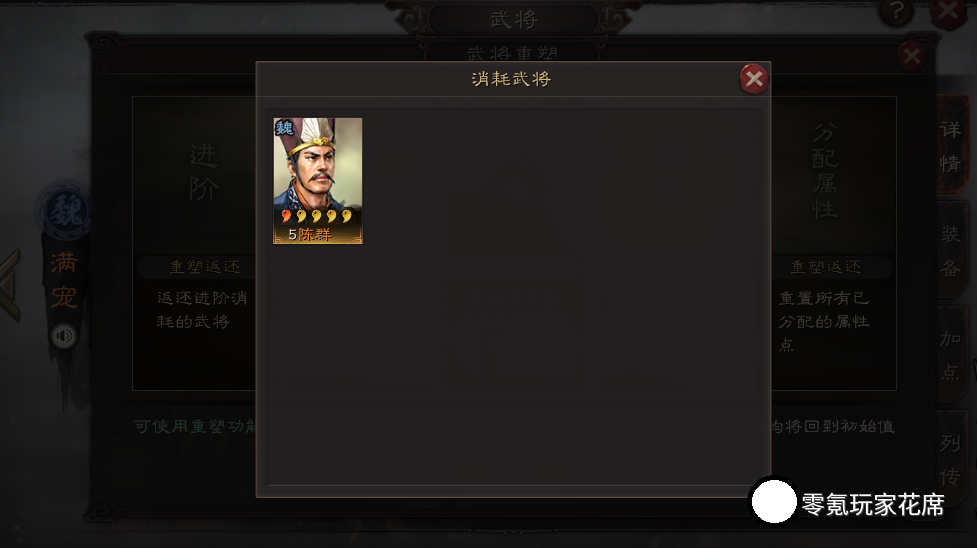
Task: Select the 分配属性 reshaping option
Action: tap(825, 171)
